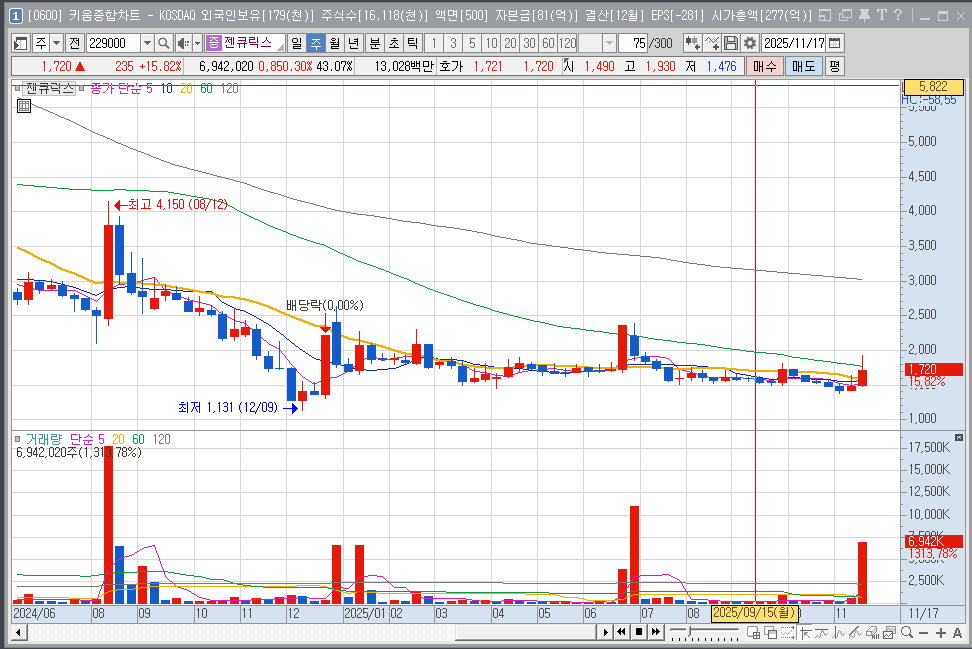The image size is (972, 649).
Task: Click the chart zoom magnifier at bottom
Action: (x=907, y=633)
